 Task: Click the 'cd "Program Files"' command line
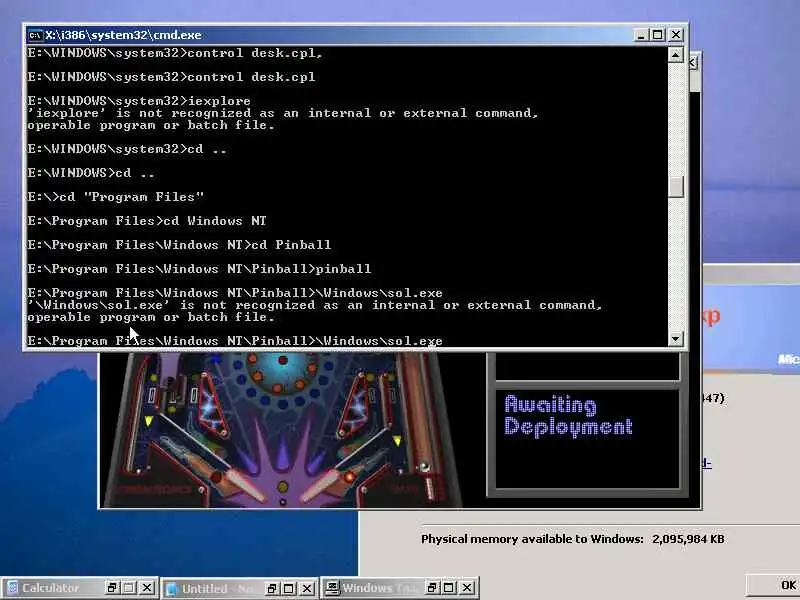click(x=115, y=197)
